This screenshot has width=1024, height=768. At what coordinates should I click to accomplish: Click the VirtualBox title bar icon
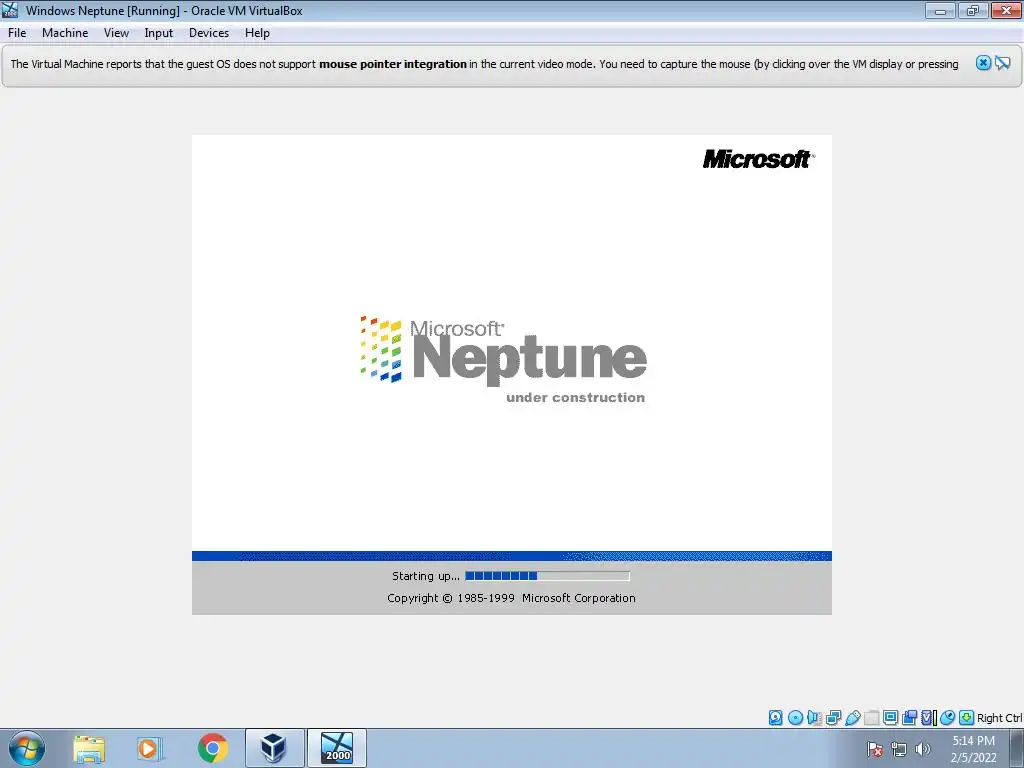coord(10,10)
